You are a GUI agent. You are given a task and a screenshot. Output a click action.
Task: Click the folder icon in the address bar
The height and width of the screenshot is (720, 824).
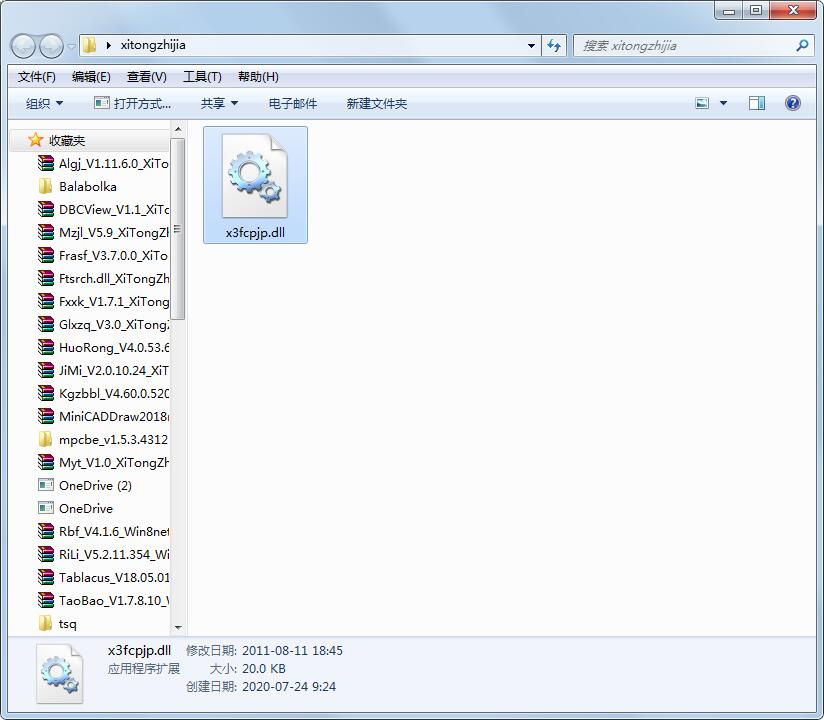click(x=88, y=45)
